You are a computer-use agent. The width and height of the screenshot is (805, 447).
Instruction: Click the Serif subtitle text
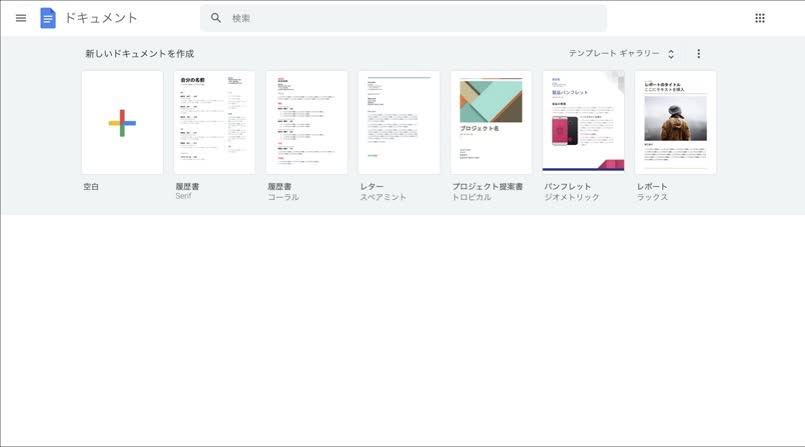tap(183, 196)
